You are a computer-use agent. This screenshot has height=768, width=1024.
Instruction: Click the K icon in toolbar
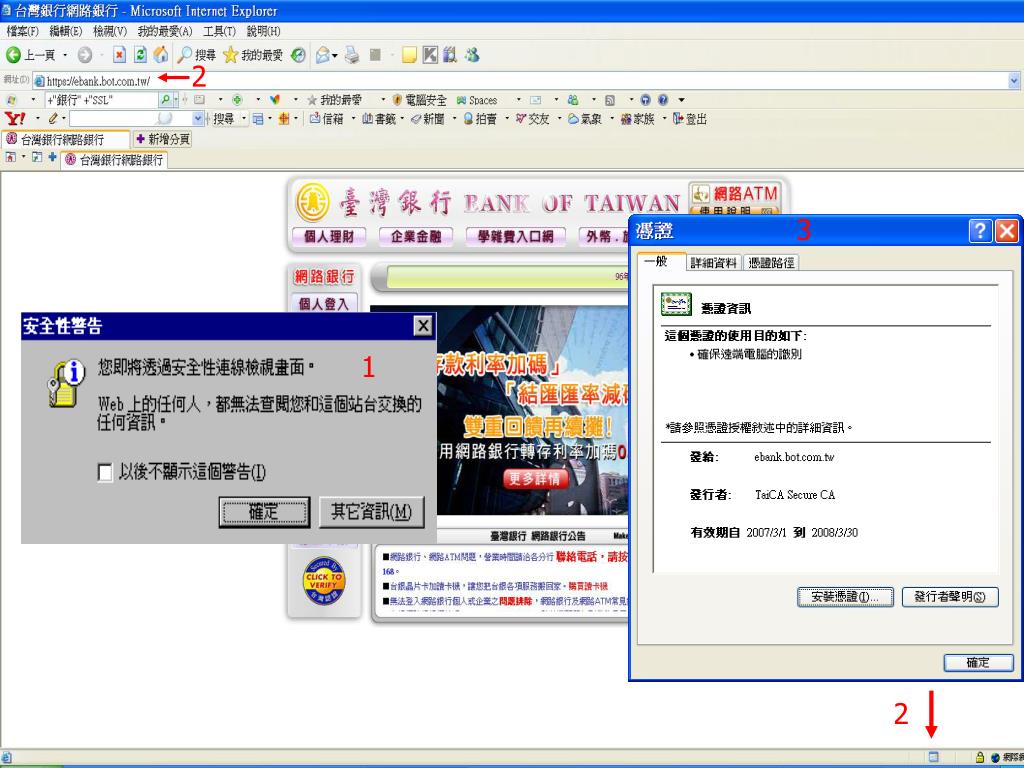coord(430,55)
